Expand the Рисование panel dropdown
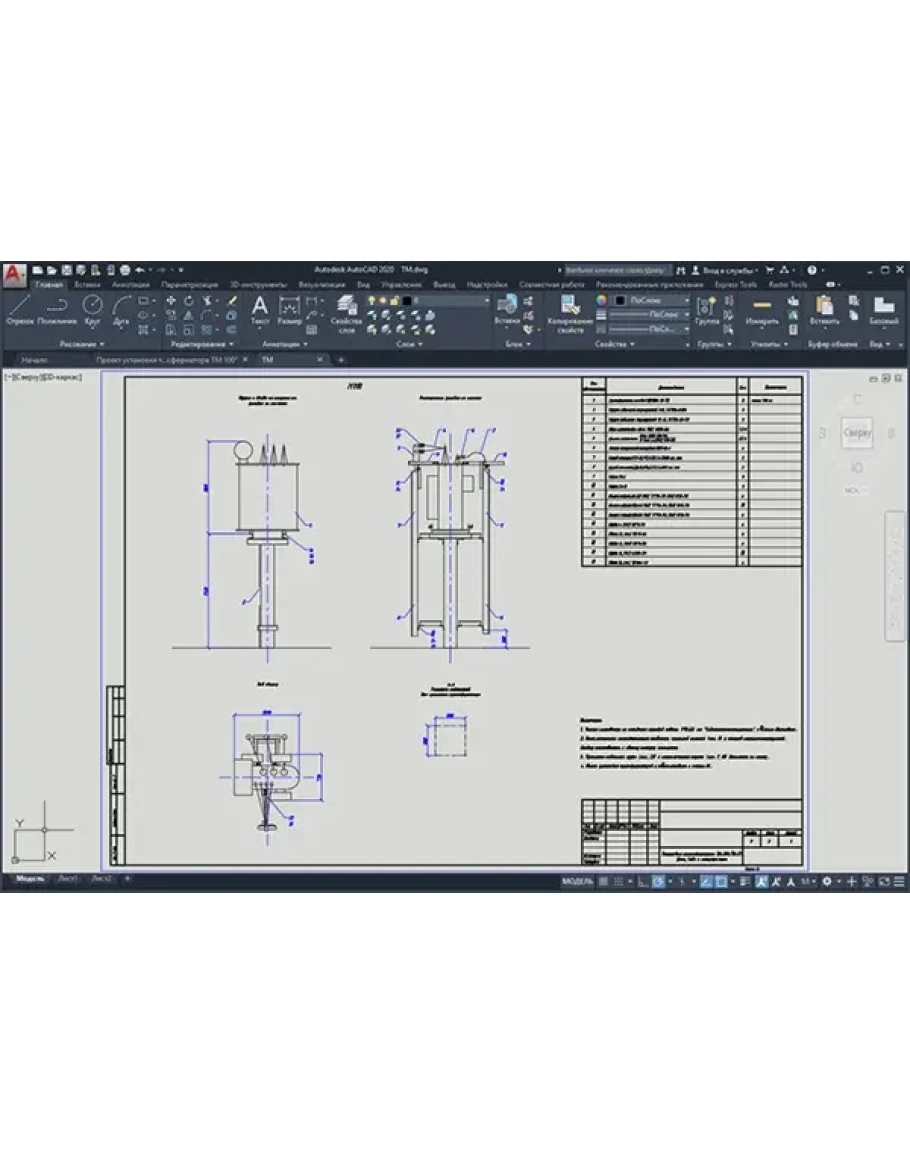This screenshot has width=910, height=1155. pyautogui.click(x=82, y=344)
